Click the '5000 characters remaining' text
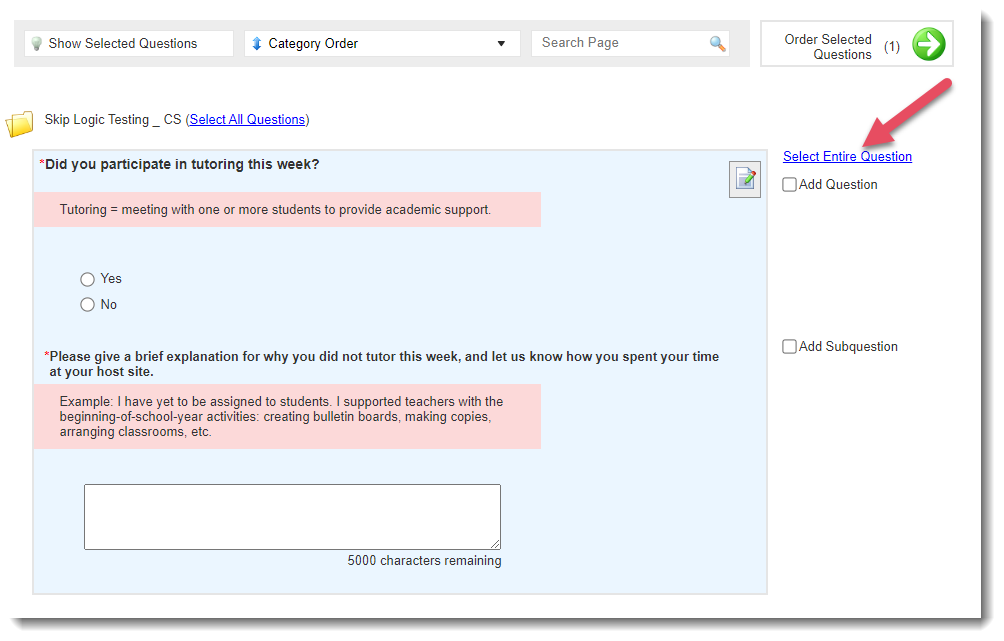The width and height of the screenshot is (1004, 641). pyautogui.click(x=425, y=561)
